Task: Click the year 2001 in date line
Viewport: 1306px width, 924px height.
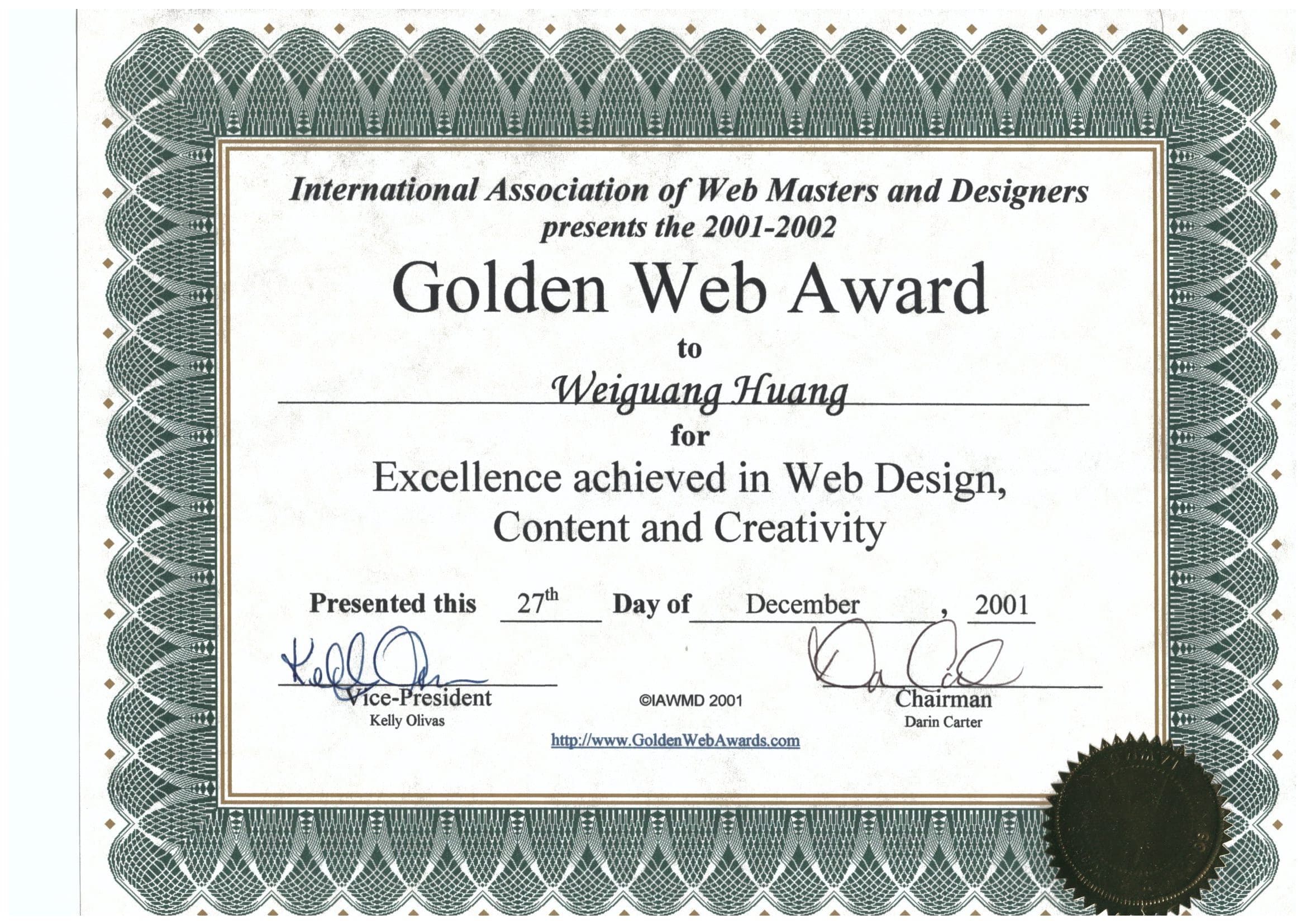Action: pos(1002,604)
